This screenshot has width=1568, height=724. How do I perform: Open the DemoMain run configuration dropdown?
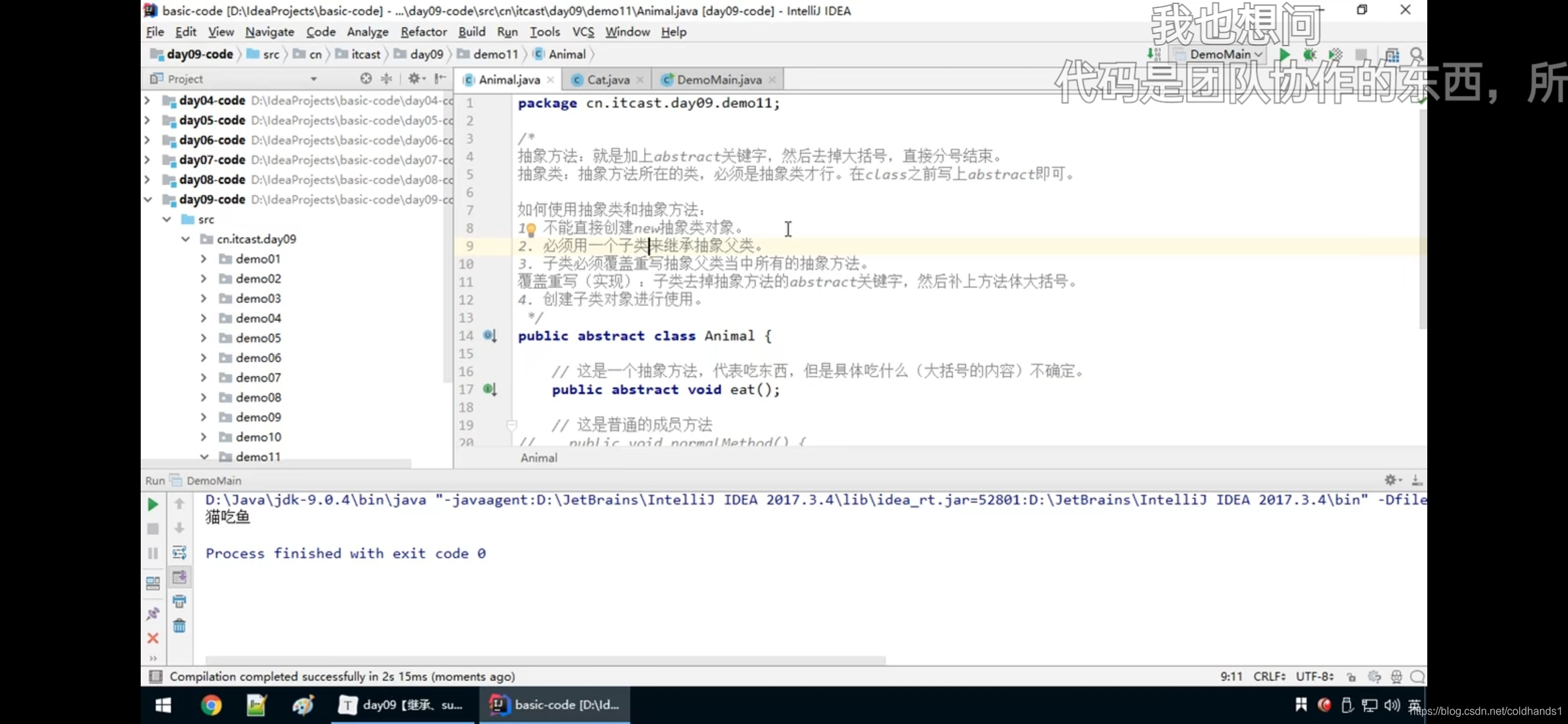[1219, 54]
